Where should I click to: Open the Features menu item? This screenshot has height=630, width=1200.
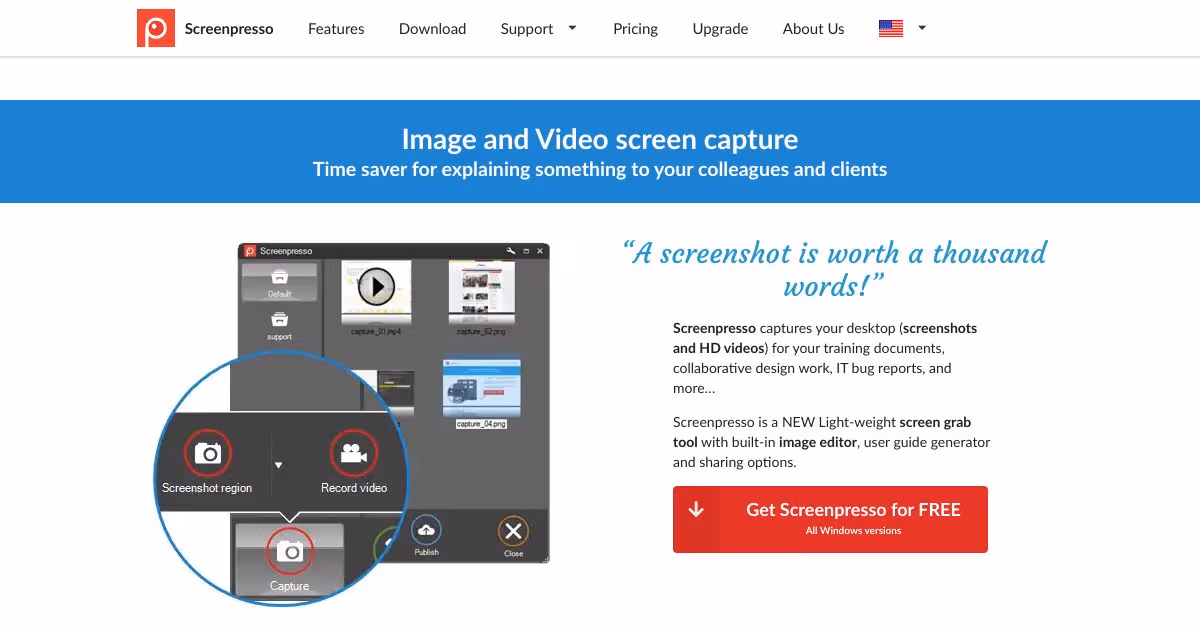pyautogui.click(x=336, y=28)
